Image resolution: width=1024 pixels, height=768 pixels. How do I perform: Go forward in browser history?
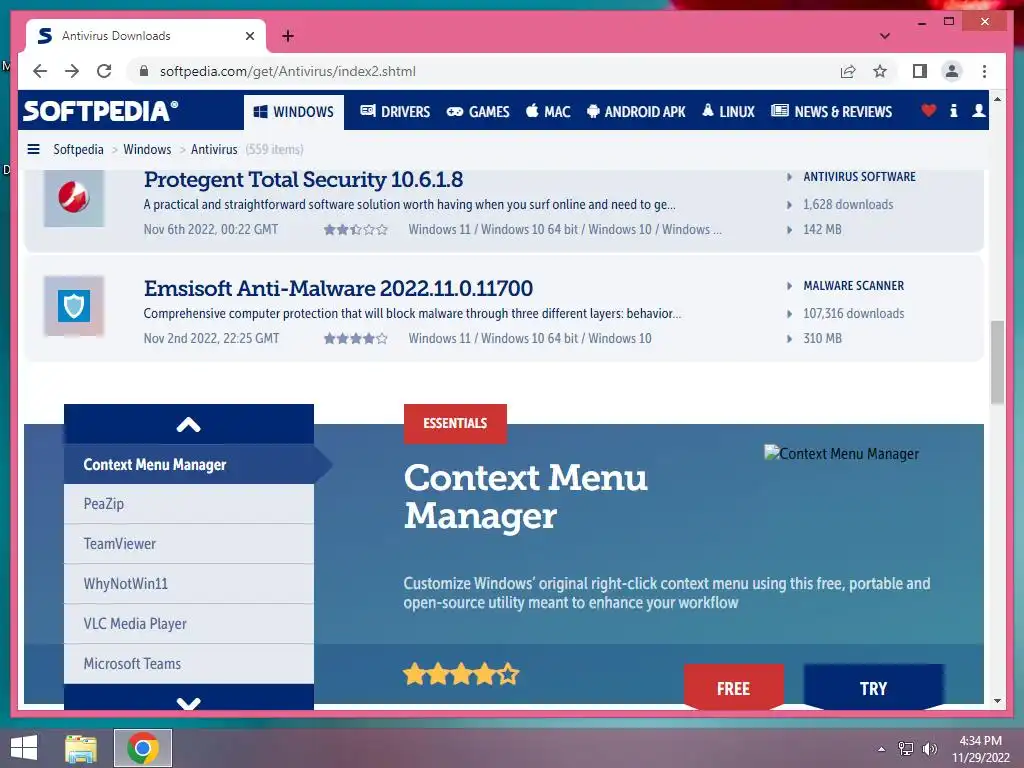(x=72, y=71)
